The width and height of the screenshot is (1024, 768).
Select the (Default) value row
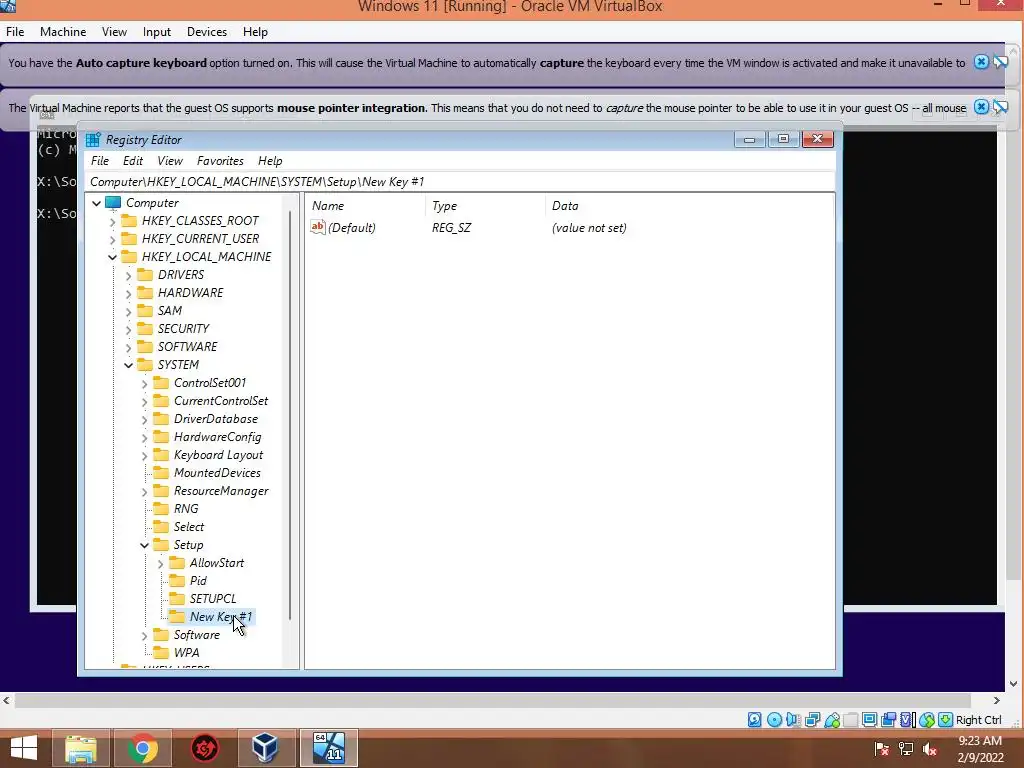click(469, 227)
